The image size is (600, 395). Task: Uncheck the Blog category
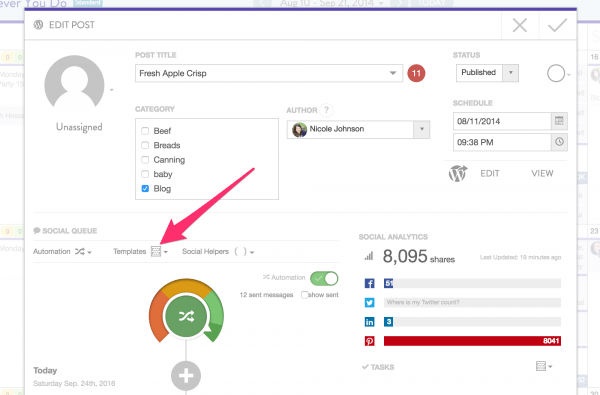[x=145, y=189]
